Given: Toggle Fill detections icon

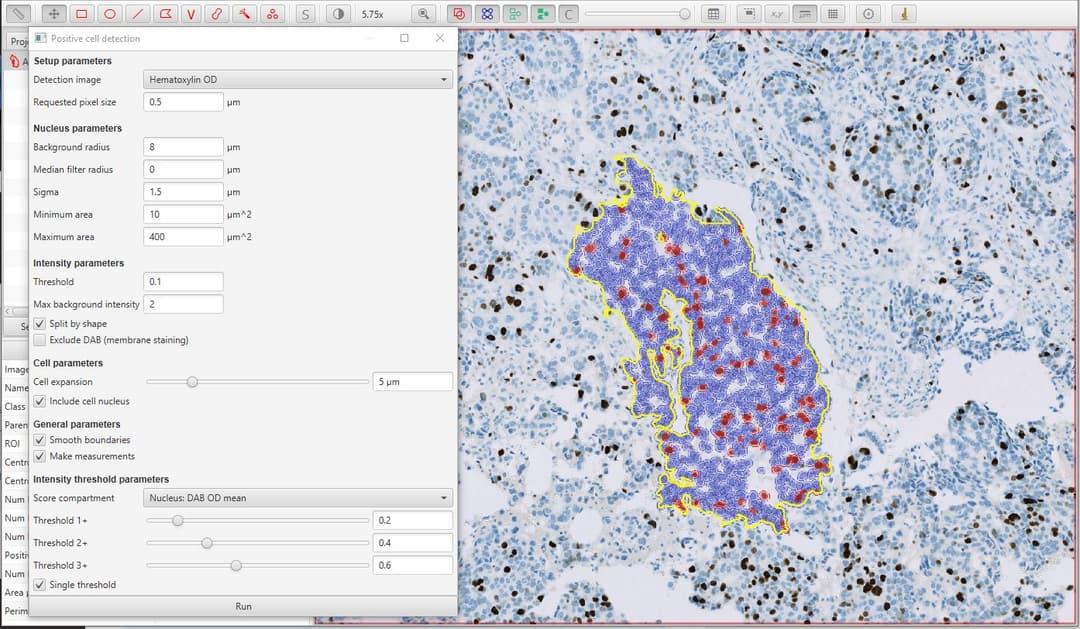Looking at the screenshot, I should [542, 13].
